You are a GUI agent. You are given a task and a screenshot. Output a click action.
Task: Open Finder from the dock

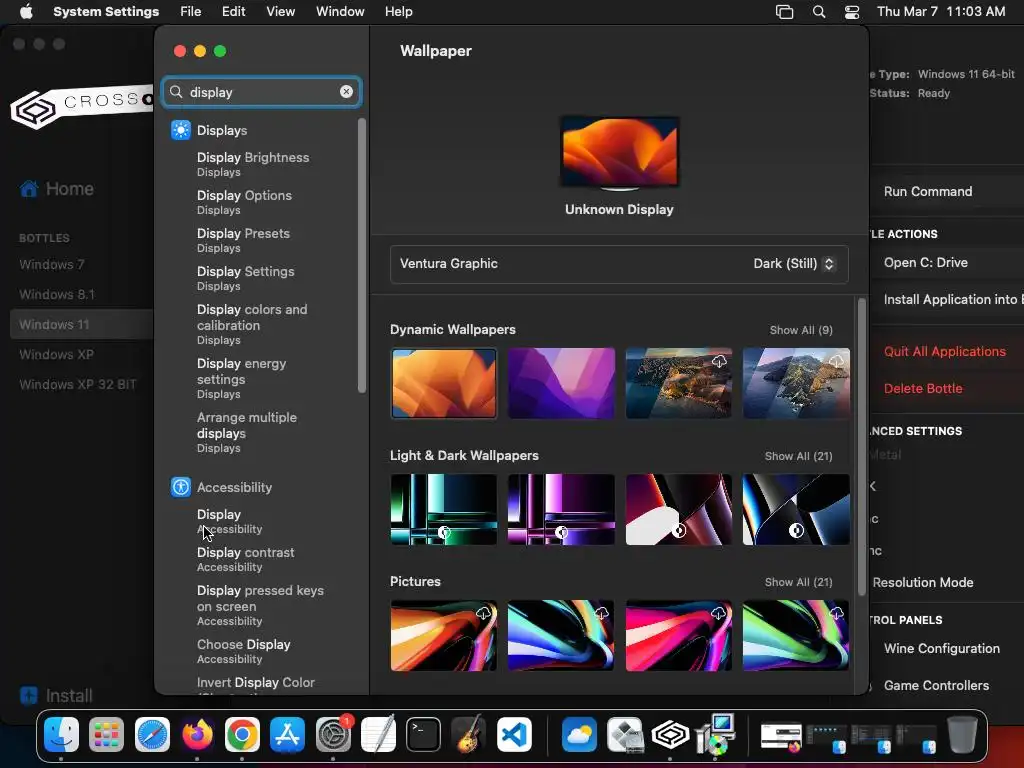tap(61, 734)
